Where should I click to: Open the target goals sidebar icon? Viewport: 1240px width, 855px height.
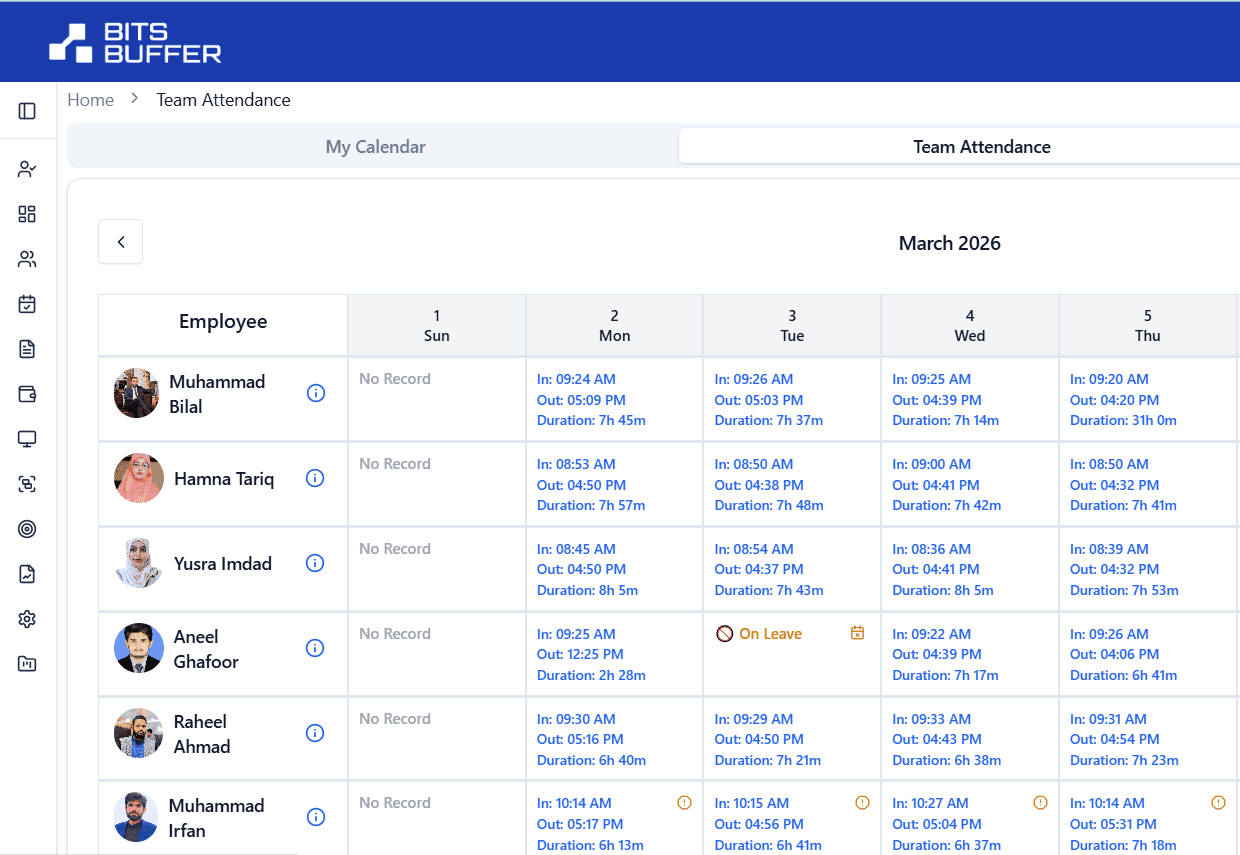pyautogui.click(x=27, y=529)
